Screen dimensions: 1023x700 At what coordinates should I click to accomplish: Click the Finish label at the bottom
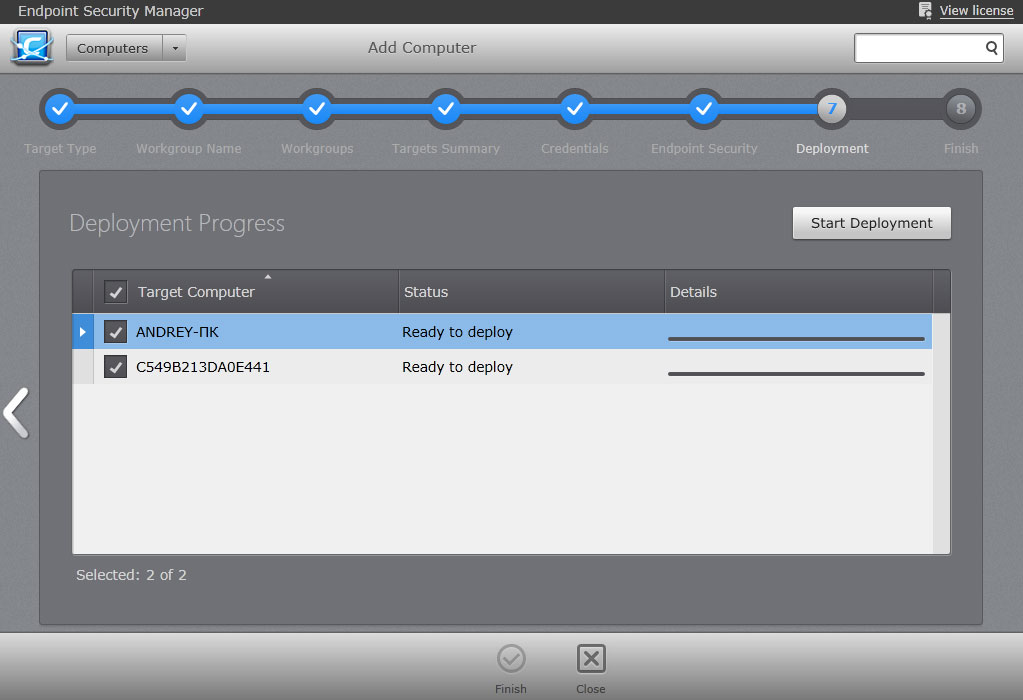(511, 689)
